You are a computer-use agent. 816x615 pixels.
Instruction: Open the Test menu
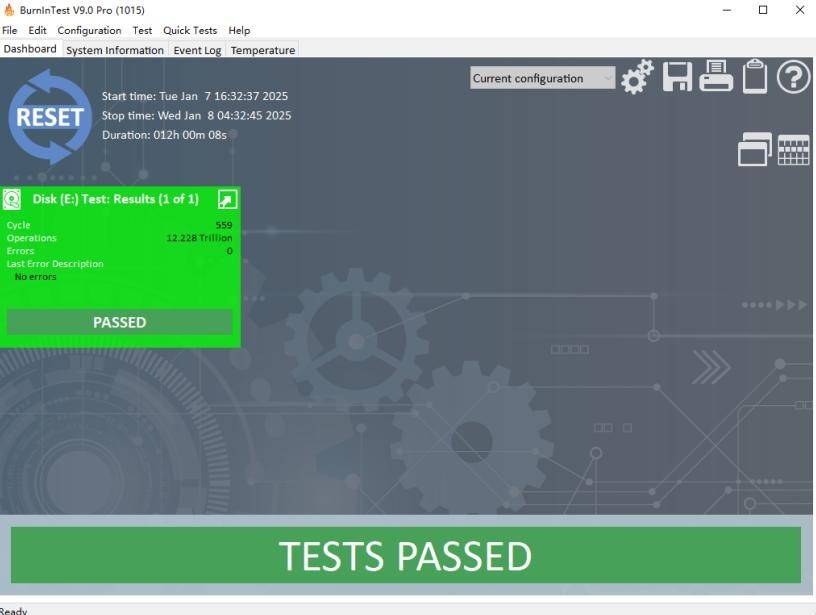(x=142, y=30)
